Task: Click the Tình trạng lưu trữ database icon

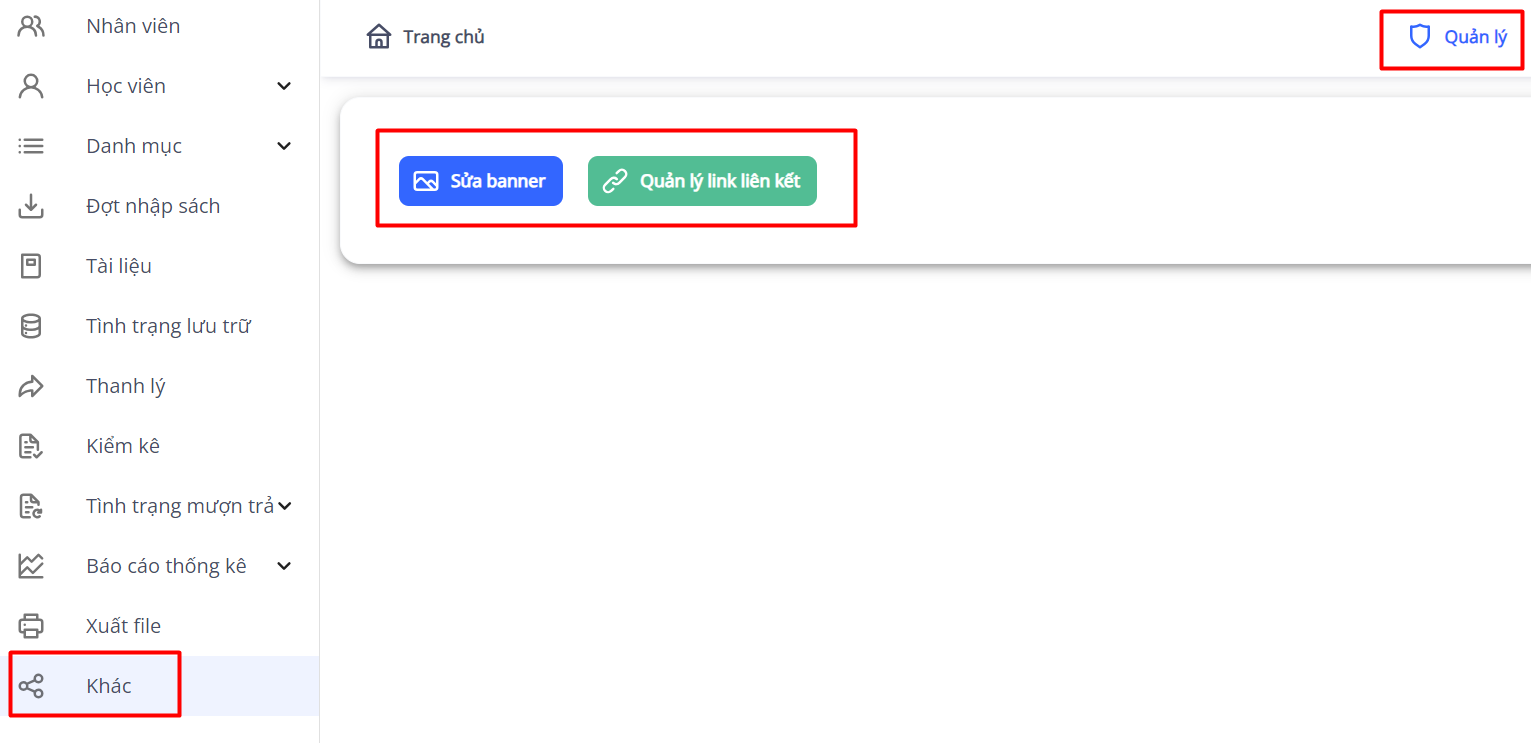Action: [x=31, y=326]
